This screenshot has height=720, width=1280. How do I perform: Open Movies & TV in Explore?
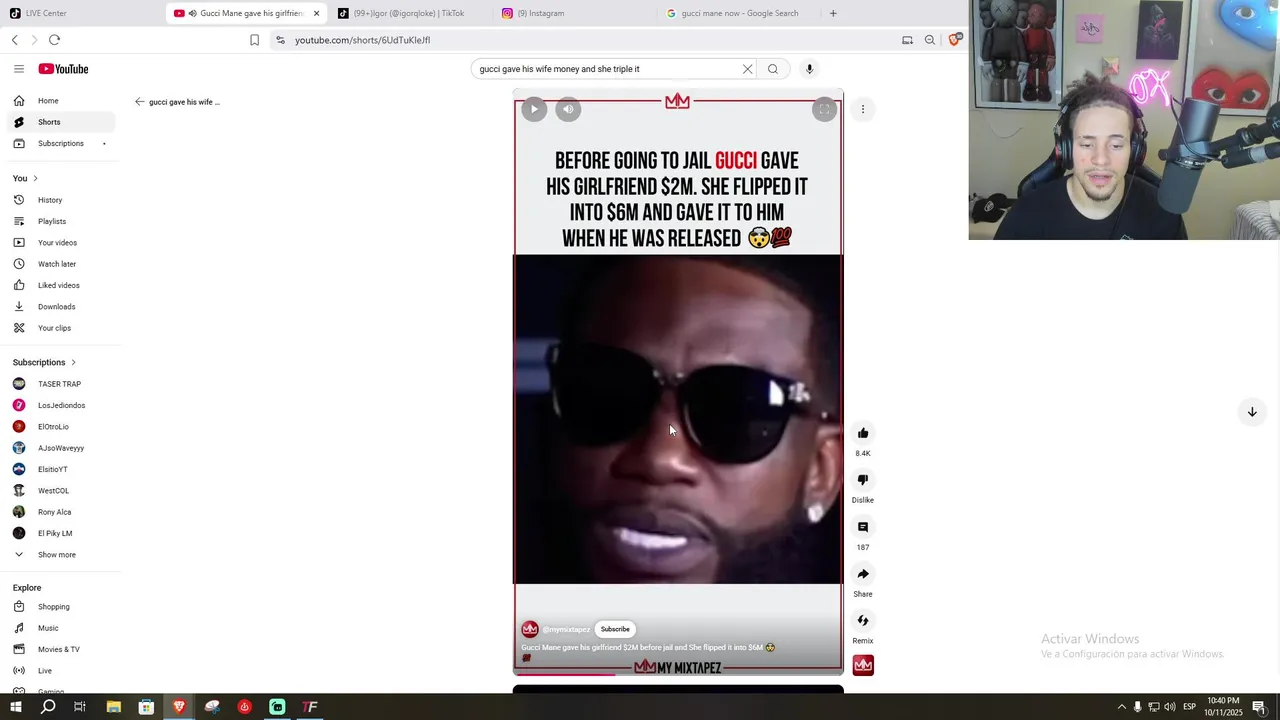pyautogui.click(x=61, y=649)
